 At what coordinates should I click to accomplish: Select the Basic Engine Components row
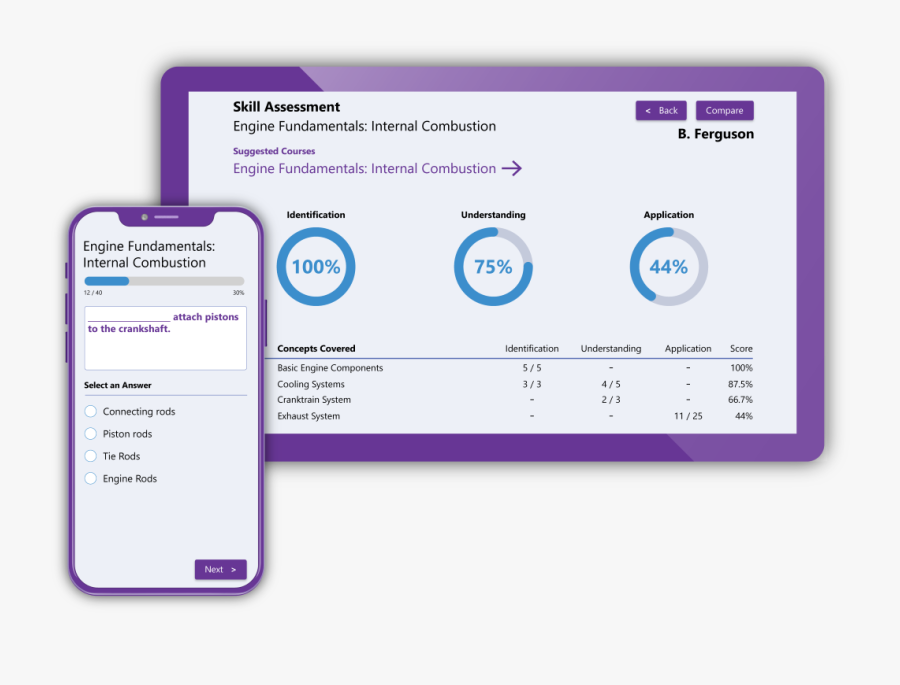(330, 368)
